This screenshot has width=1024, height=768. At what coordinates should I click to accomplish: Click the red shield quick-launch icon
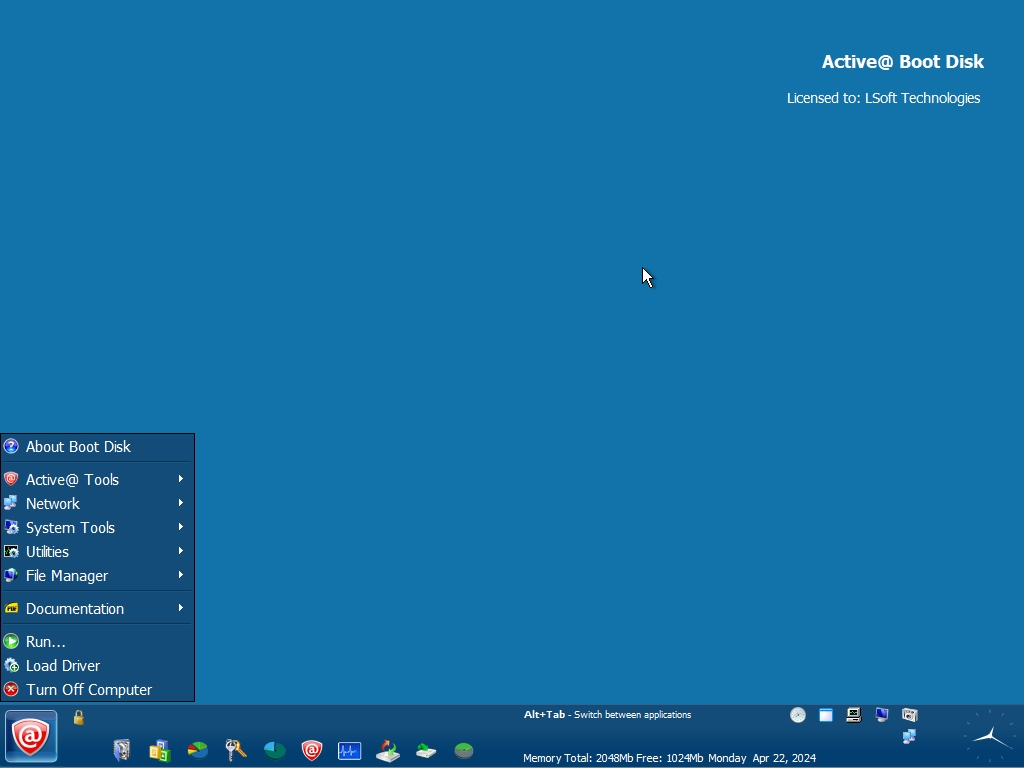pyautogui.click(x=312, y=750)
